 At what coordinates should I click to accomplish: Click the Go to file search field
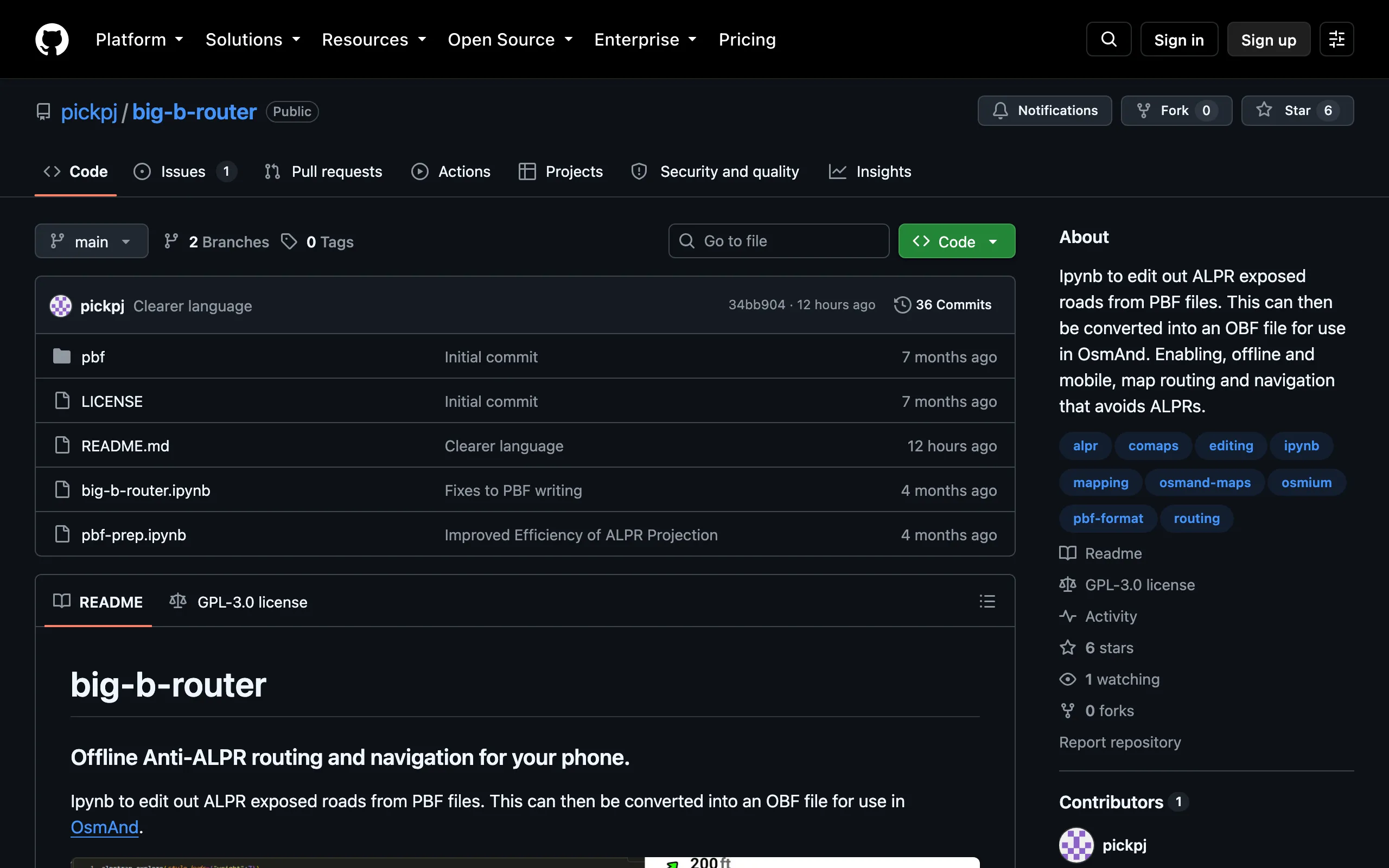click(x=779, y=241)
